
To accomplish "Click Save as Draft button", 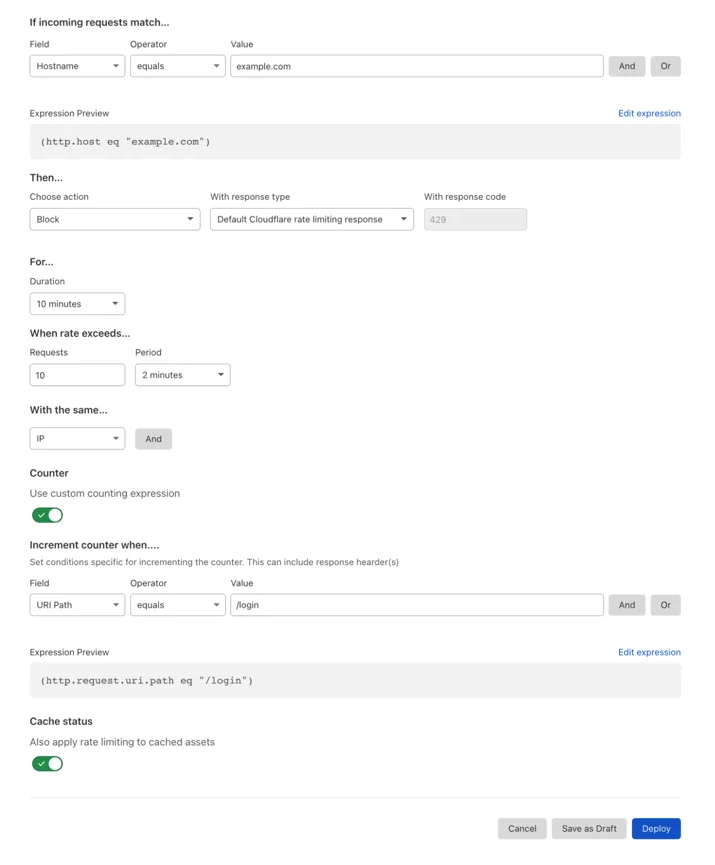I will click(x=589, y=829).
